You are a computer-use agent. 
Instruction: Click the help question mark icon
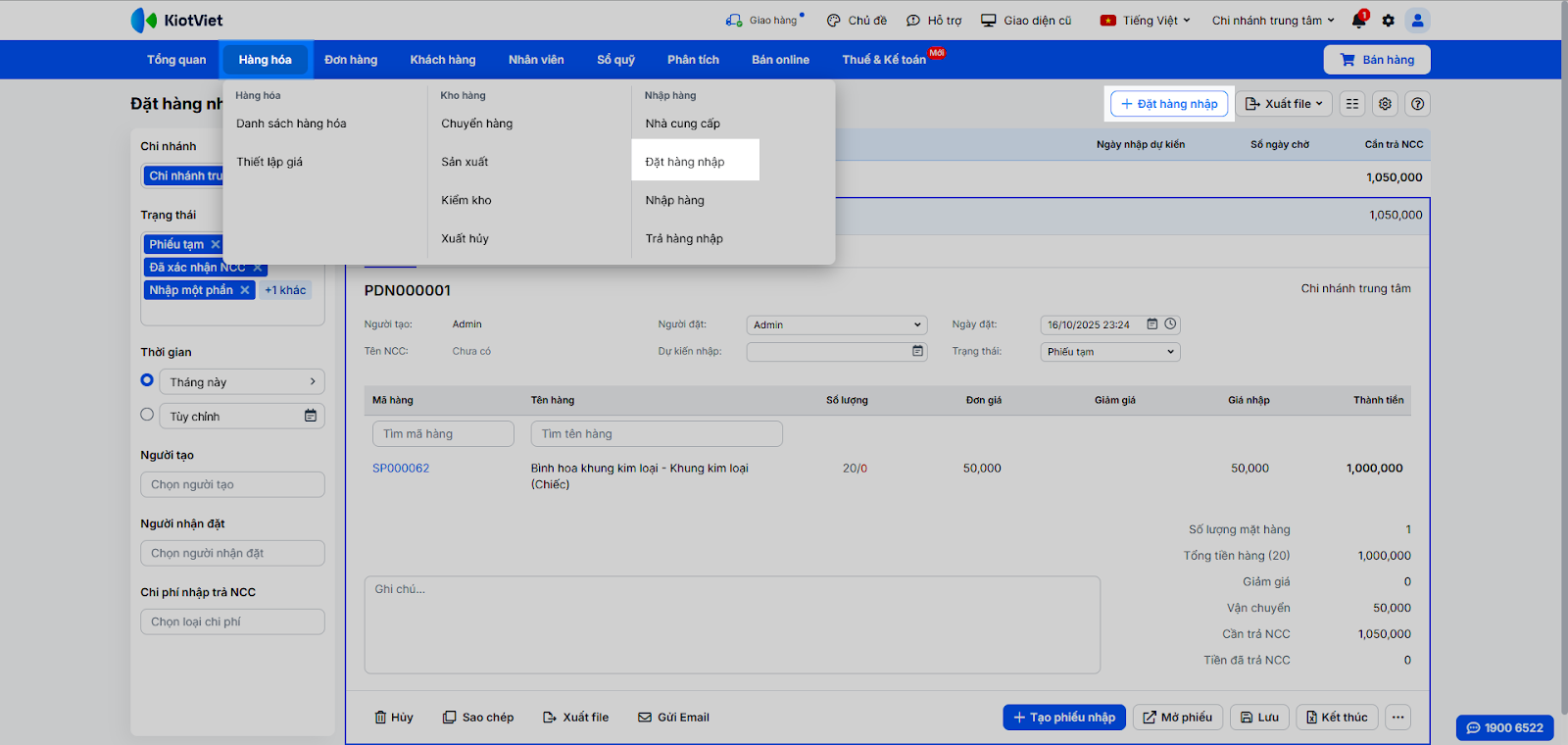(1417, 104)
